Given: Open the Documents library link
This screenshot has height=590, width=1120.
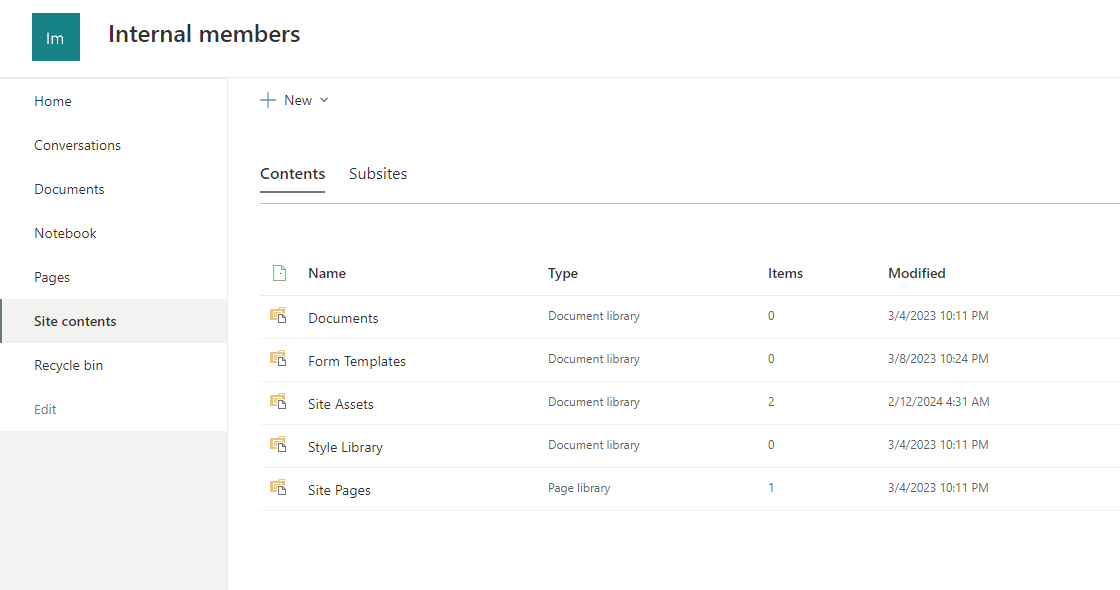Looking at the screenshot, I should click(343, 317).
